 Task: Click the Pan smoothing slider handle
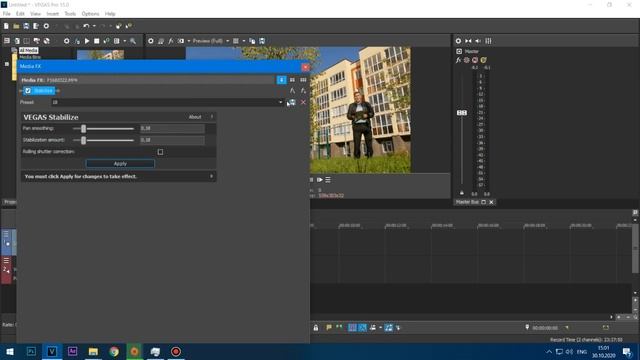coord(83,129)
